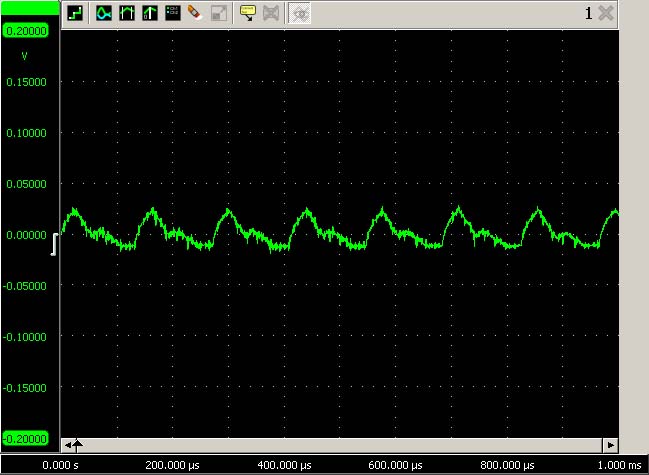Click the cyan and green overlapping waveform icon

coord(104,13)
